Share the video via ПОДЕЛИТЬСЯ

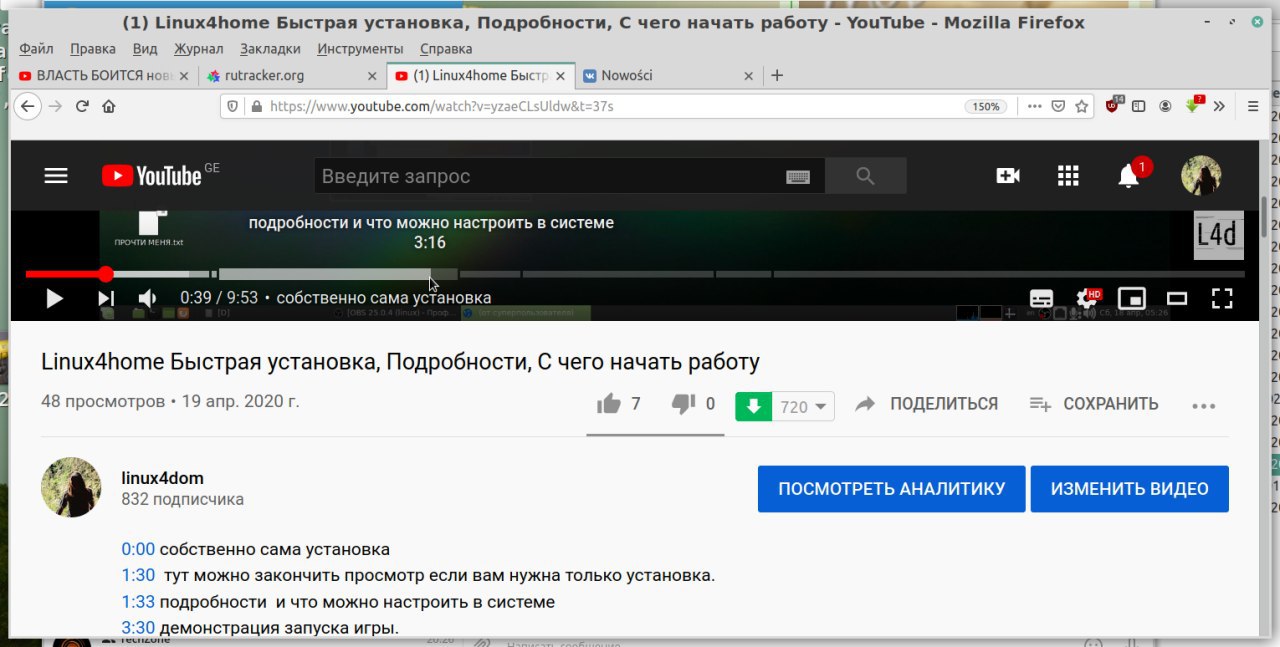927,404
